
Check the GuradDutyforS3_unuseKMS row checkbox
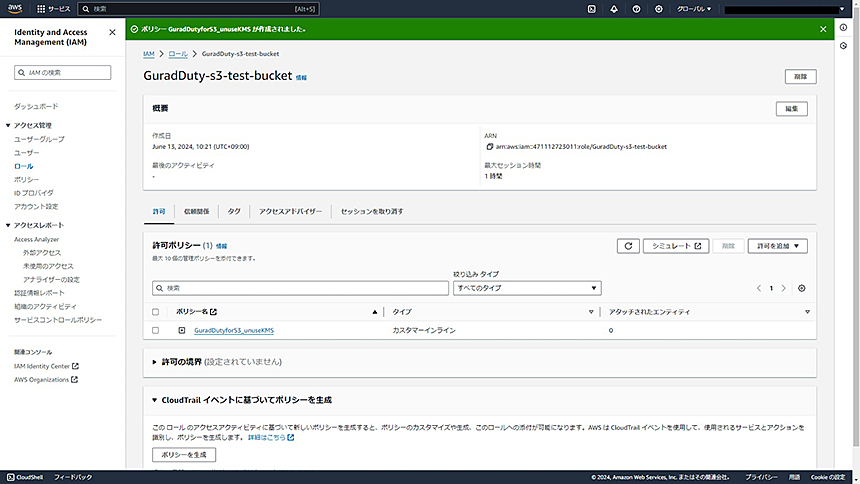(155, 330)
